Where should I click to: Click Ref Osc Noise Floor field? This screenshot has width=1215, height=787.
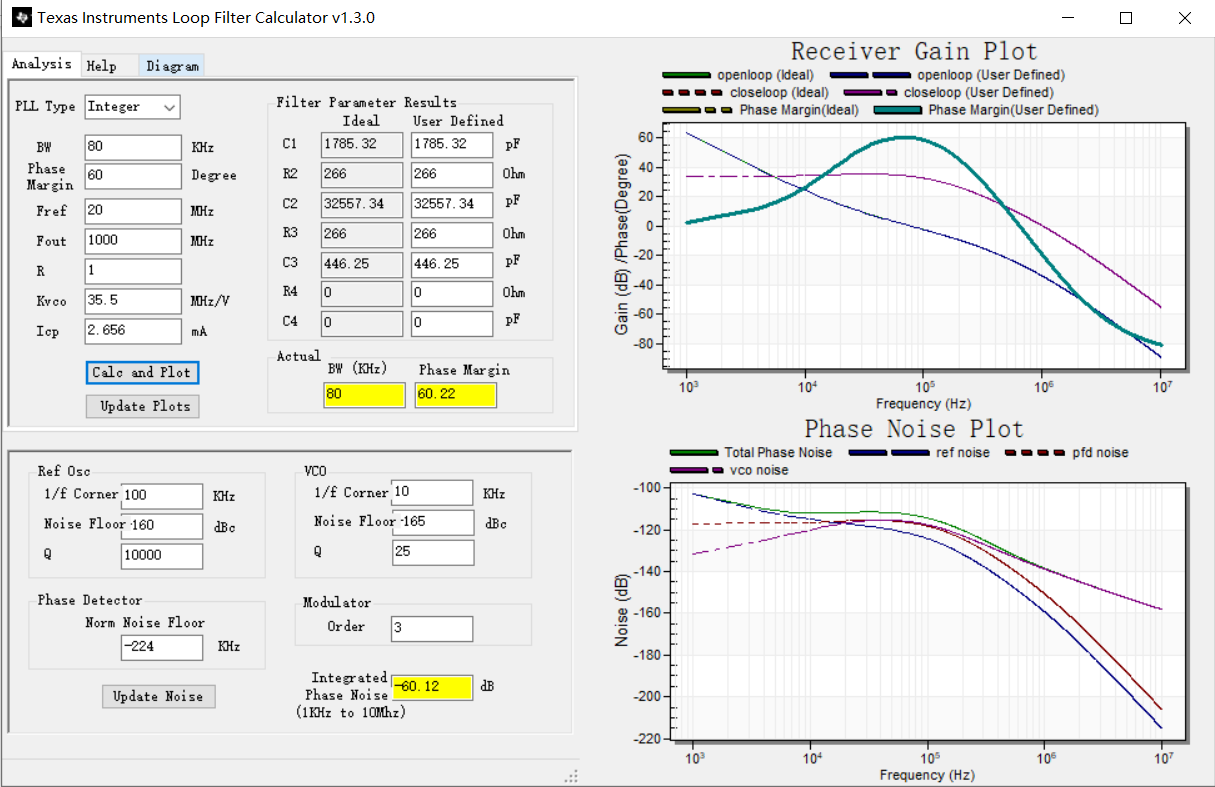coord(162,526)
